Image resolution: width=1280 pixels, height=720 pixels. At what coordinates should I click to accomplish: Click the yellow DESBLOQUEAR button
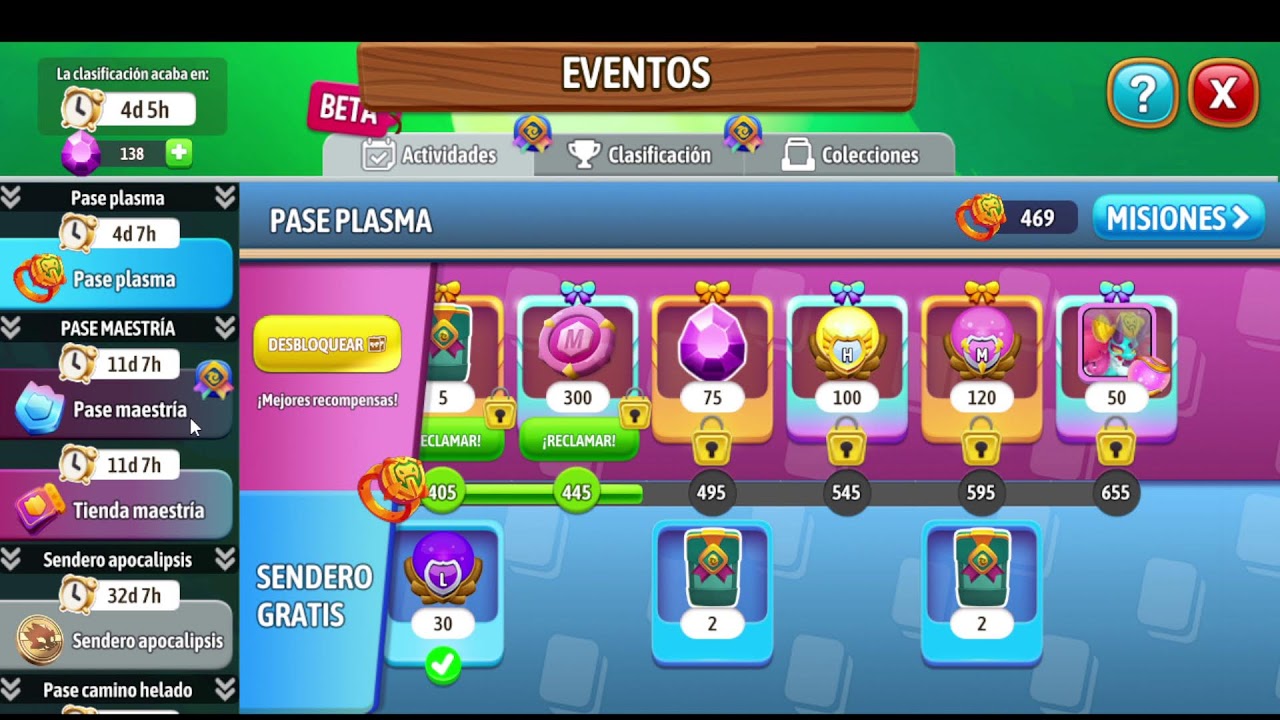coord(327,344)
